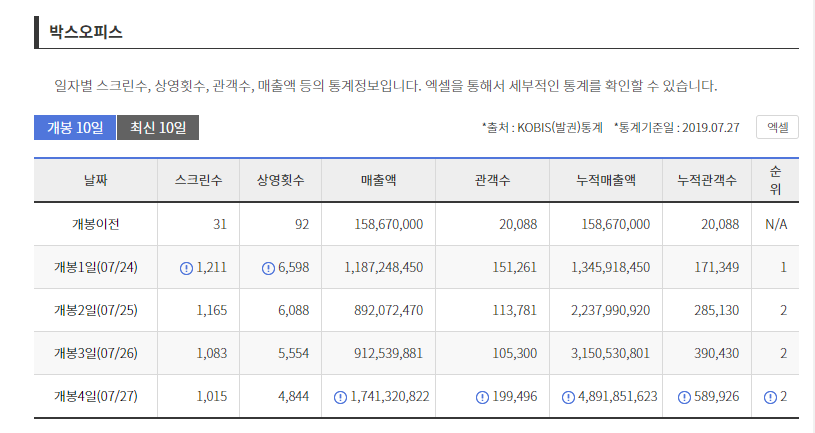815x433 pixels.
Task: Click info icon beside 1,741,320,822 revenue
Action: coord(340,398)
